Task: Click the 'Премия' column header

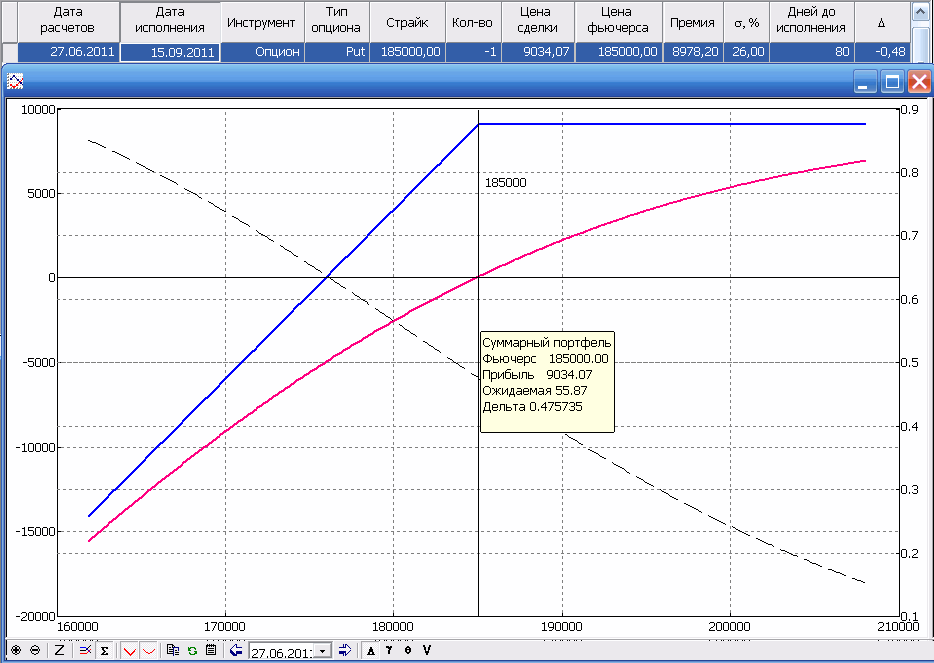Action: (693, 22)
